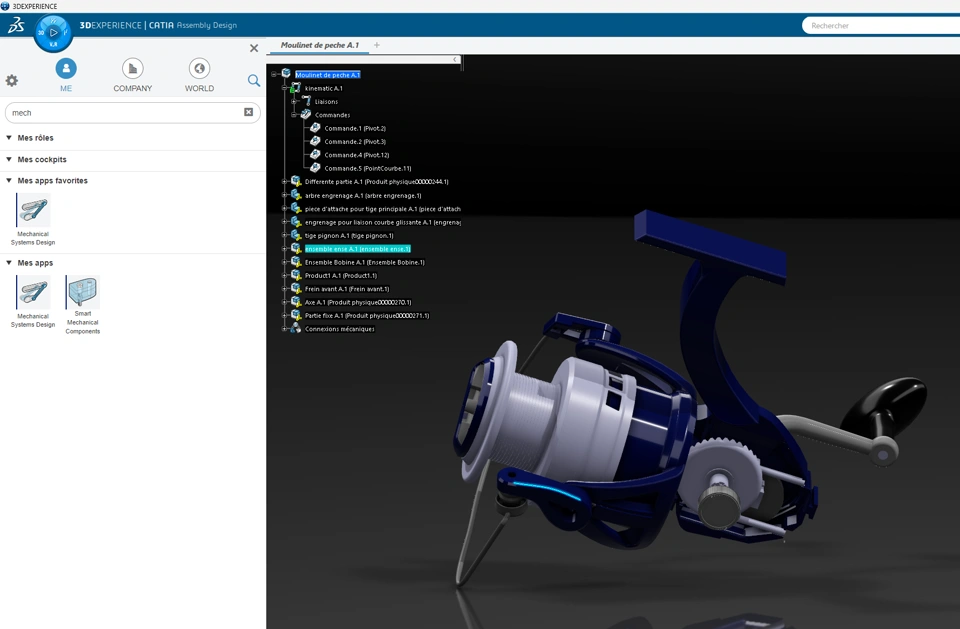The width and height of the screenshot is (960, 629).
Task: Select 'piece d'attache pour tige principale A.1' row
Action: (x=383, y=209)
